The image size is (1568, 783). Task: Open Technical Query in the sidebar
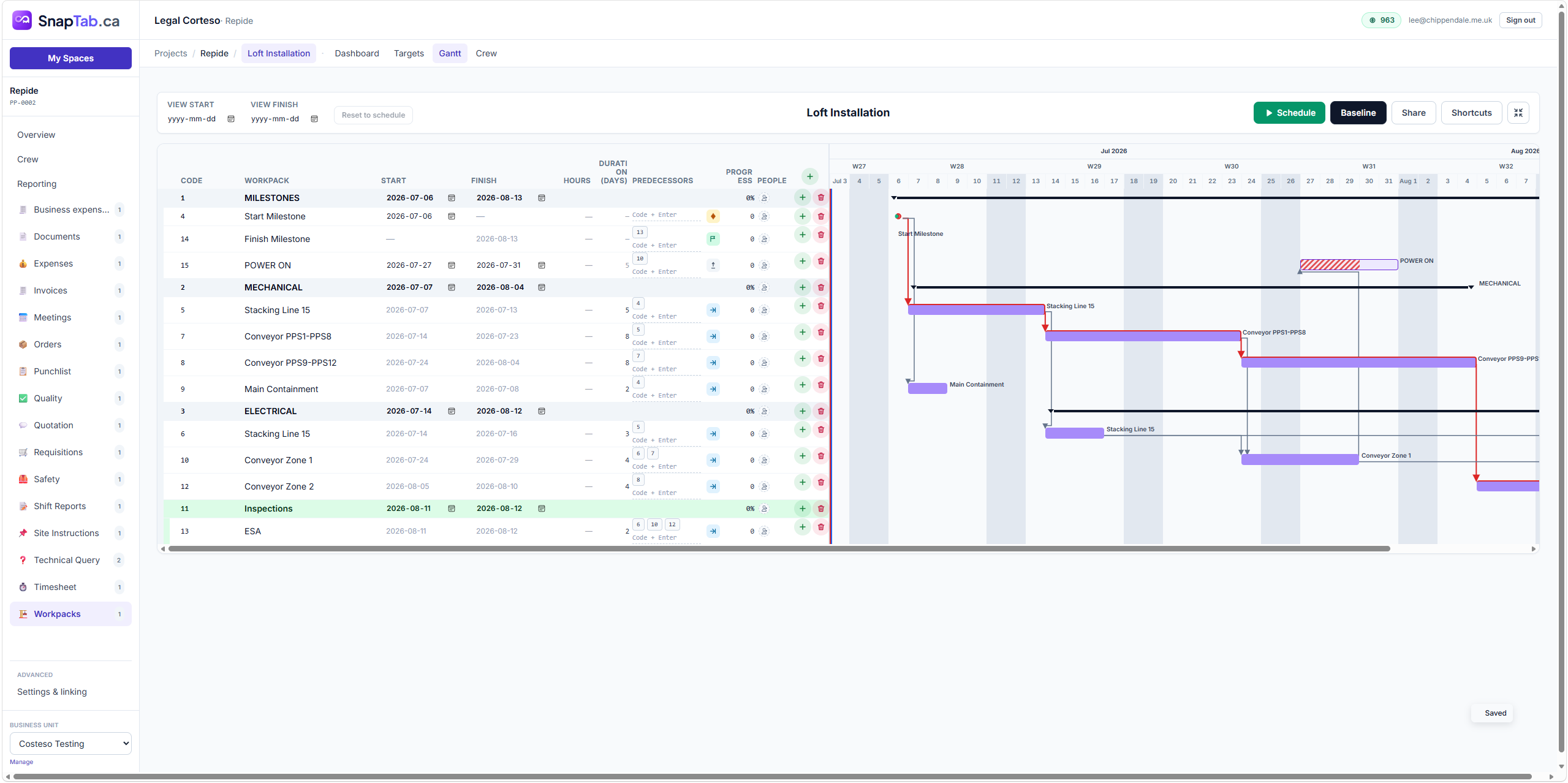70,560
